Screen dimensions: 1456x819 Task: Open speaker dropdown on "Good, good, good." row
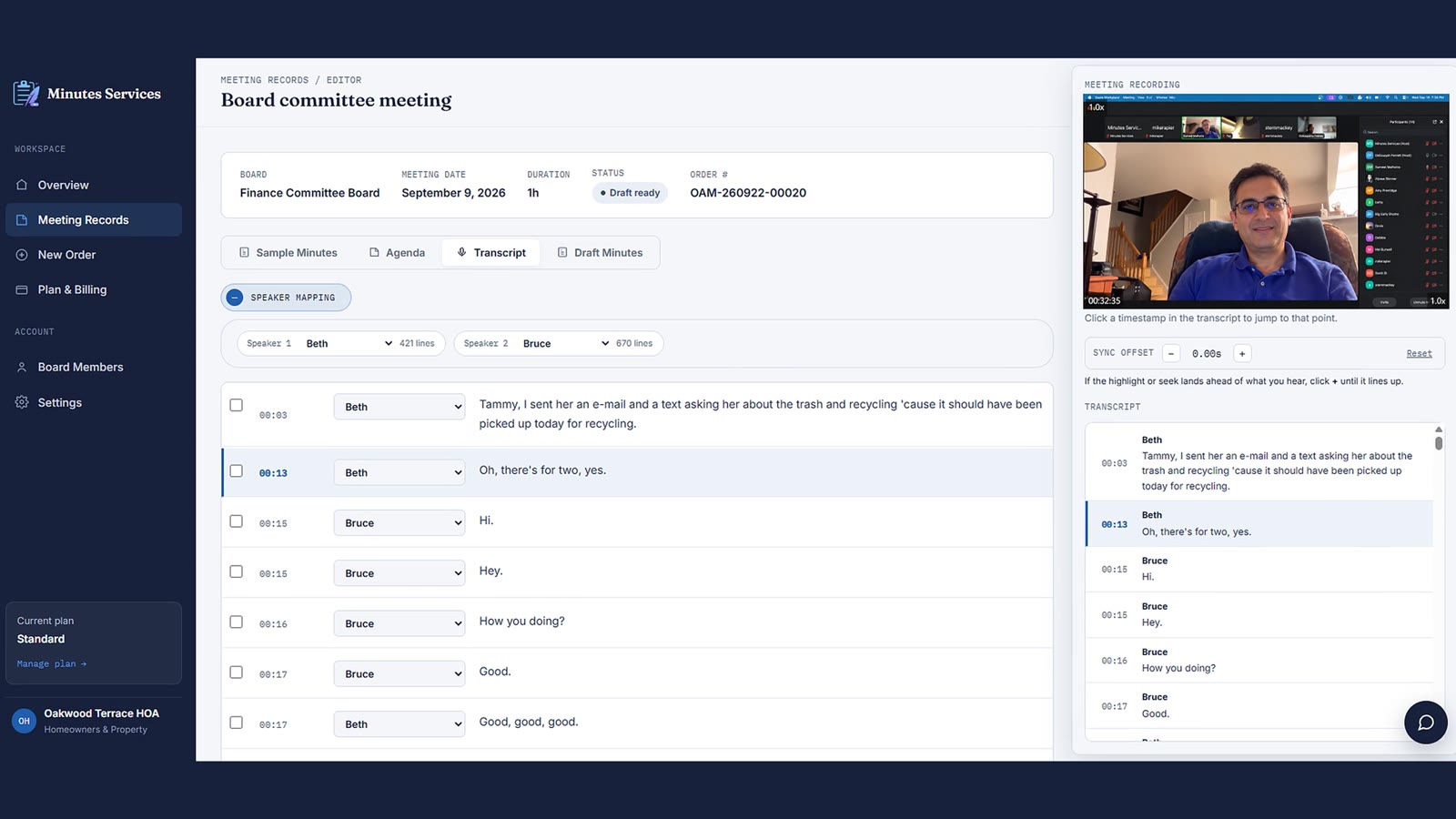(x=399, y=724)
